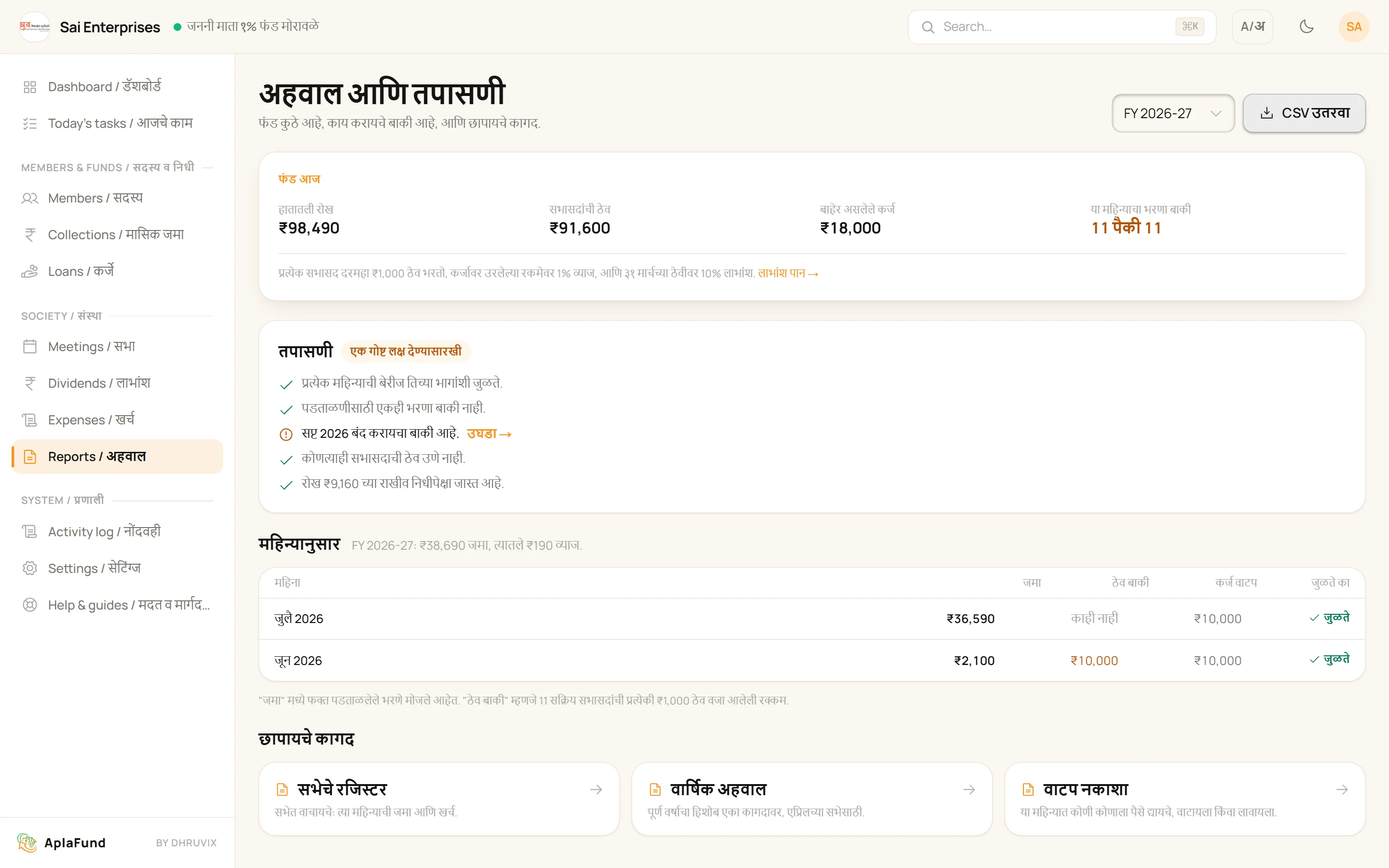
Task: Click the Collections rupee icon
Action: (30, 235)
